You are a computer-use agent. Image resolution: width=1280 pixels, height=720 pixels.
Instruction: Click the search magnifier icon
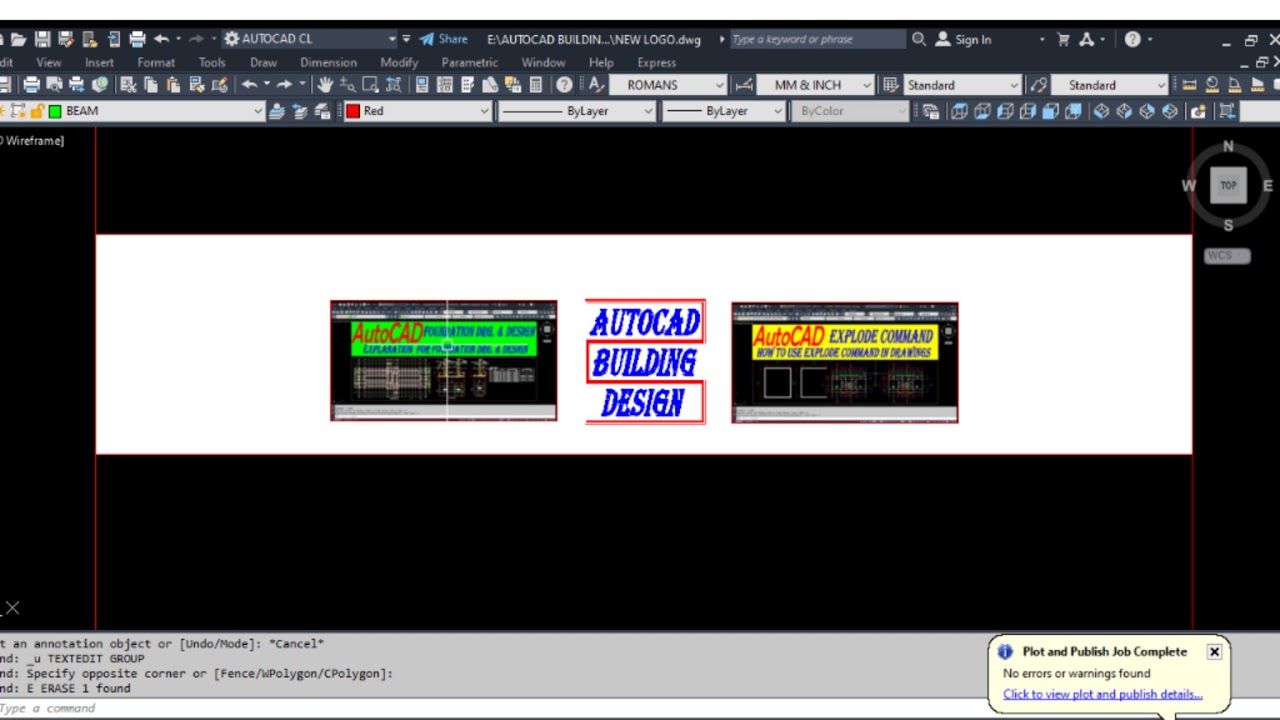[919, 39]
